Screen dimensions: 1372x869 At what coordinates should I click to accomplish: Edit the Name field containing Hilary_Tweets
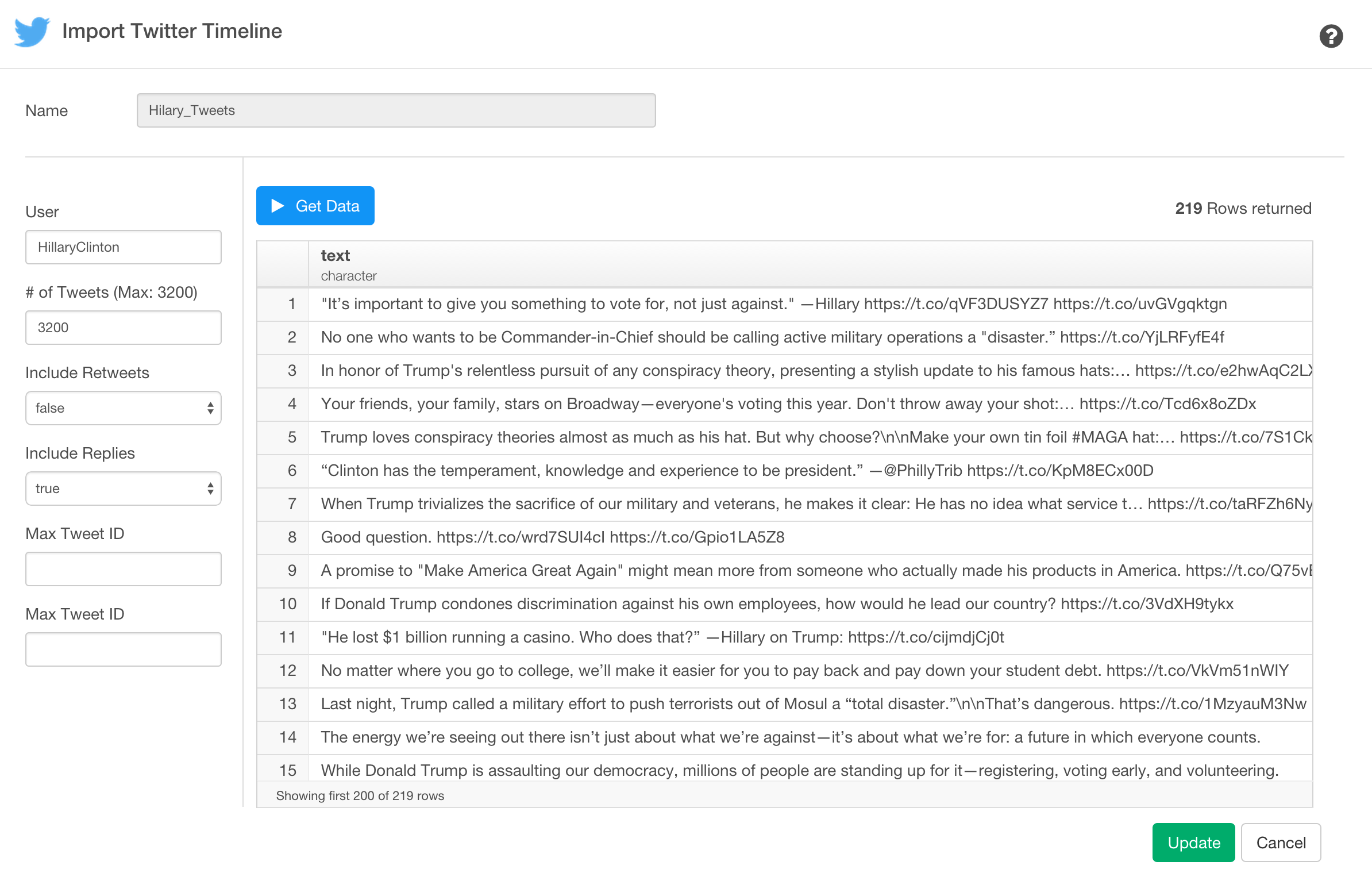click(396, 110)
